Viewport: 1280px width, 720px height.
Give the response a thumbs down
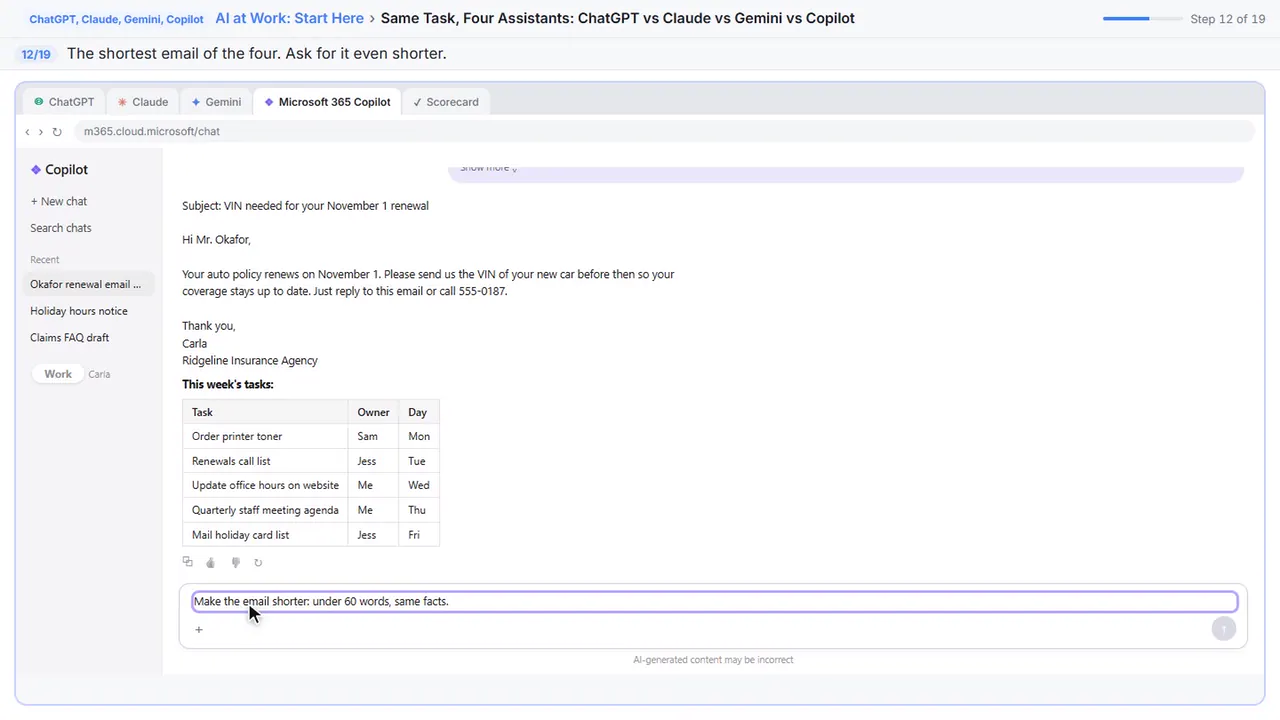235,563
